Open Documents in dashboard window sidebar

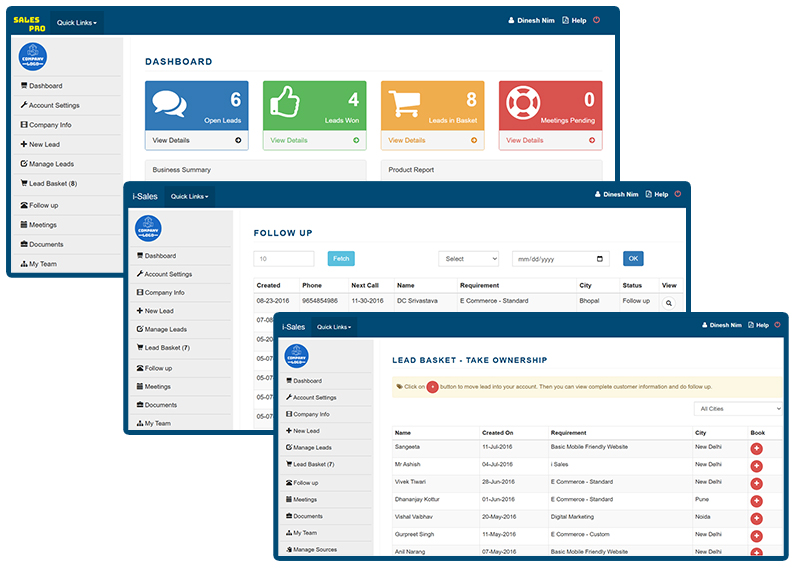42,244
